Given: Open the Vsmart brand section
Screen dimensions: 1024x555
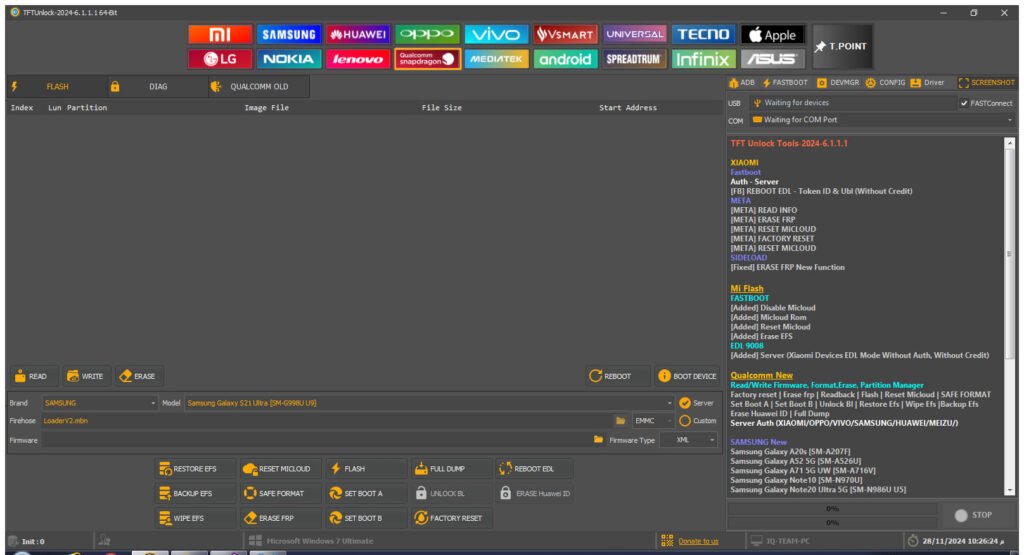Looking at the screenshot, I should [566, 35].
